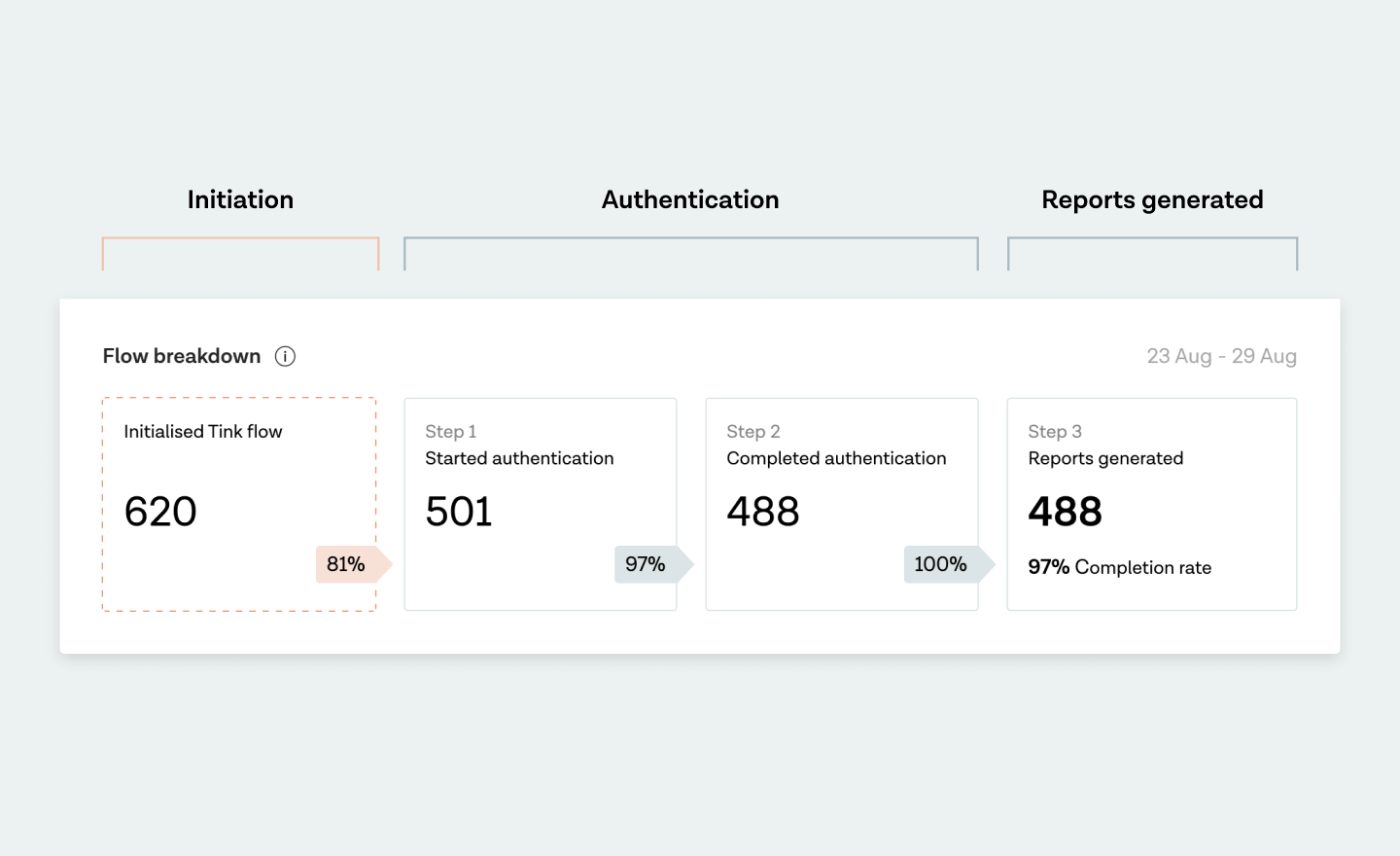Select the Step 2 Completed authentication card

pyautogui.click(x=842, y=504)
